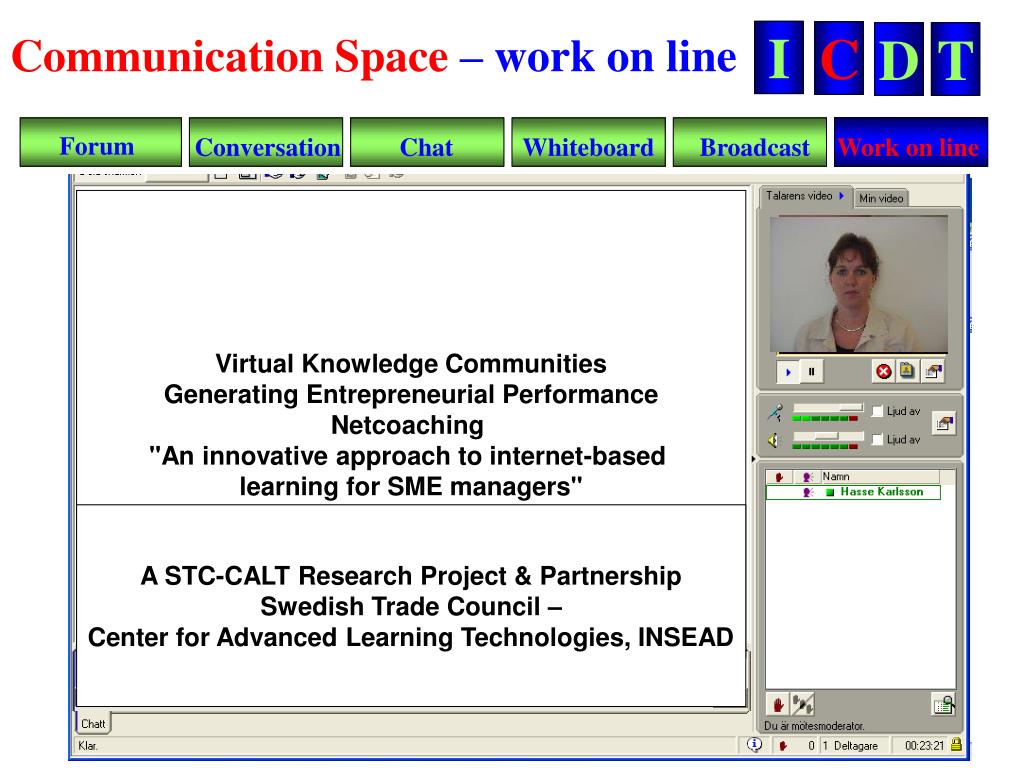Viewport: 1024px width, 768px height.
Task: Click the Klar status text
Action: [88, 746]
